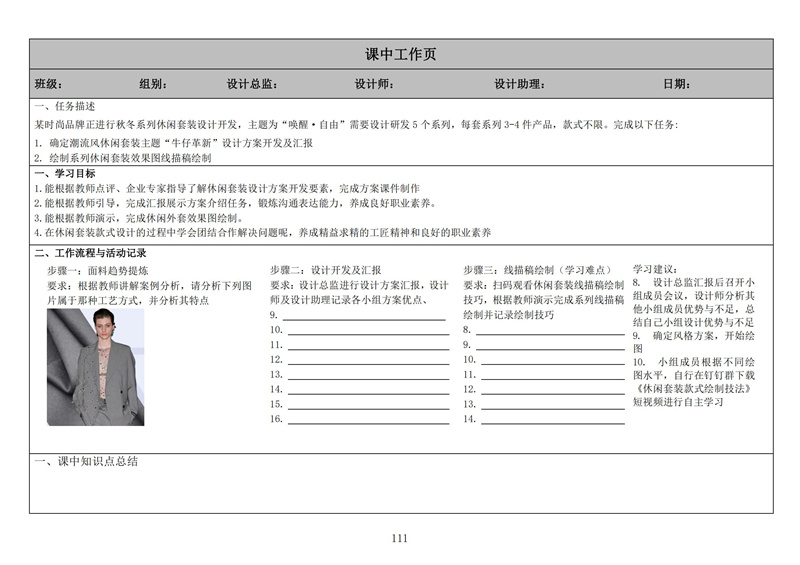Click goal 4 mentioning "工匠精神"

click(x=263, y=233)
